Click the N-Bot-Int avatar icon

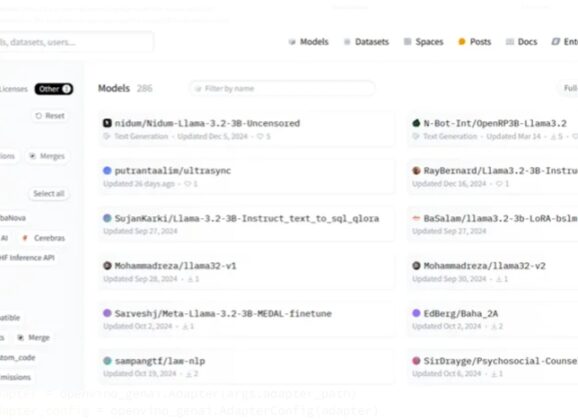coord(416,123)
